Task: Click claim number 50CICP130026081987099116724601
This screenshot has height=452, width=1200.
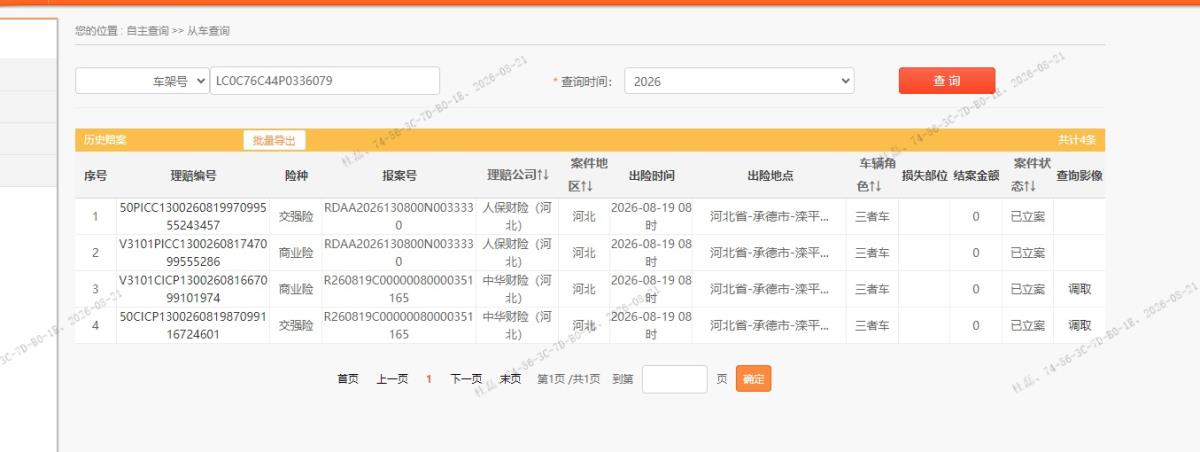Action: coord(193,325)
